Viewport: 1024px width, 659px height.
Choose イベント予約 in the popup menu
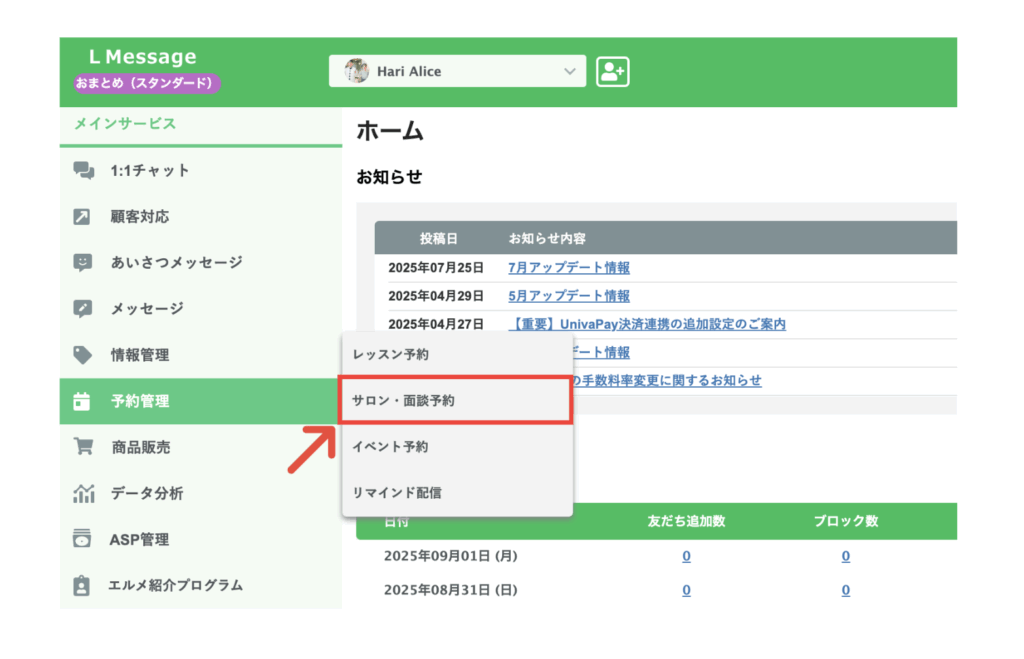click(x=391, y=446)
